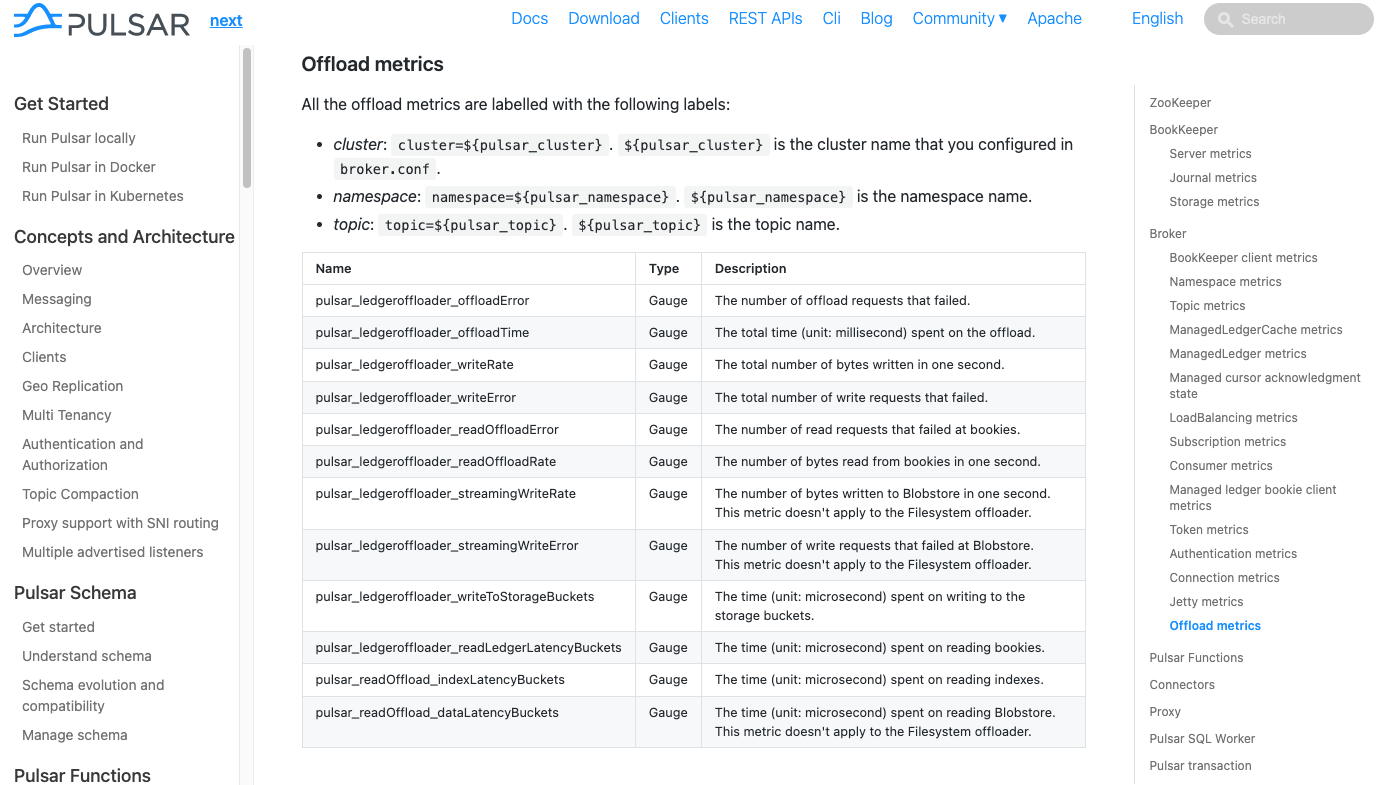This screenshot has width=1380, height=785.
Task: Open 'Schema evolution and compatibility' page
Action: tap(93, 695)
